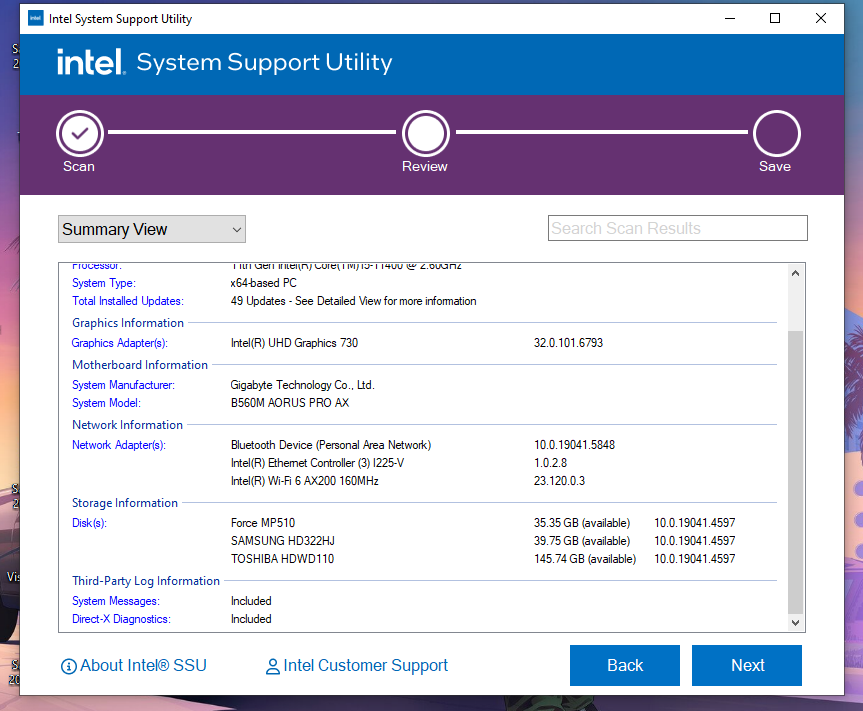Click TOSHIBA HDWD110 disk entry

pos(282,559)
